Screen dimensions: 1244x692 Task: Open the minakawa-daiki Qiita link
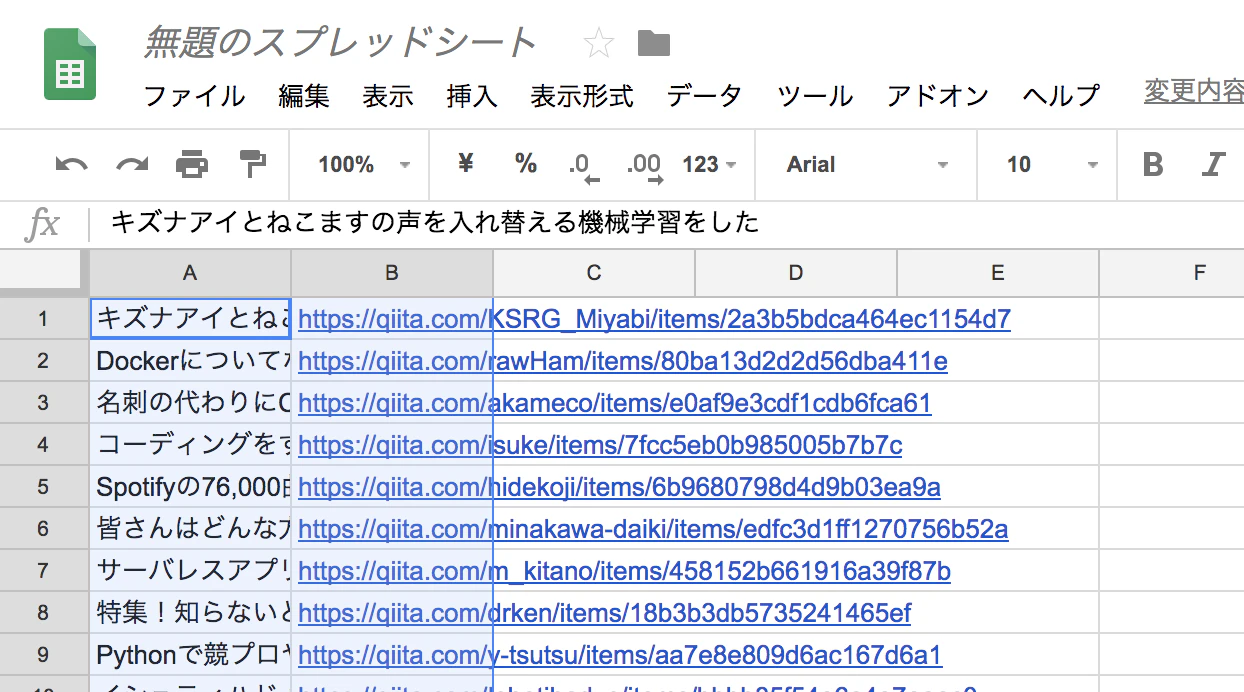click(653, 528)
